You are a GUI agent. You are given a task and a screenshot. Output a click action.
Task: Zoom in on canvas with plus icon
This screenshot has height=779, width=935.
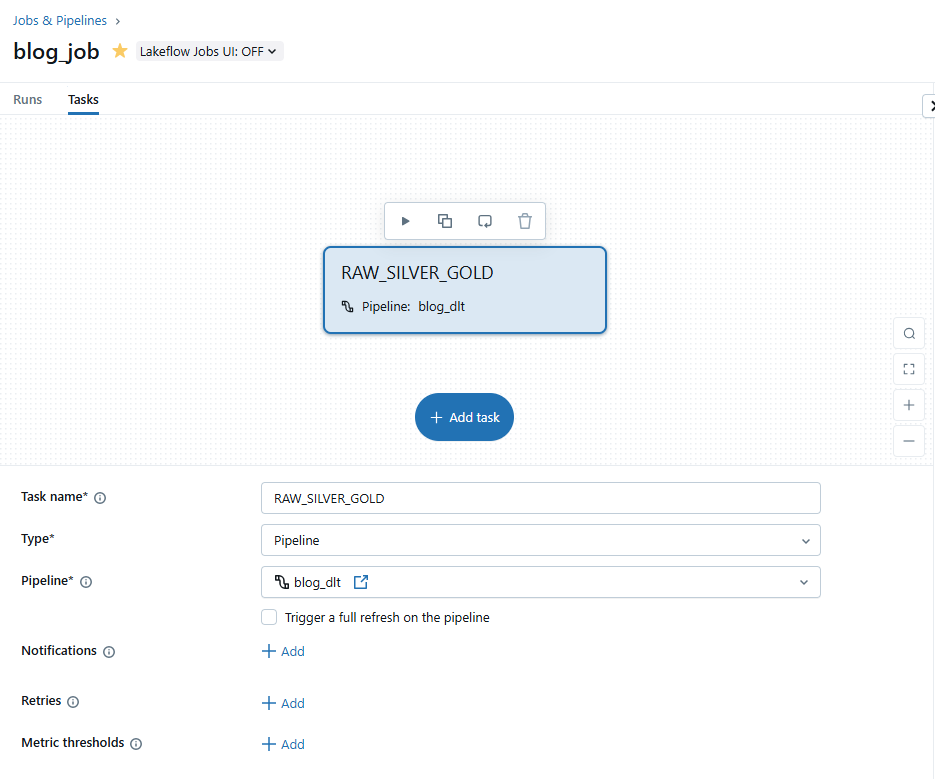point(909,405)
